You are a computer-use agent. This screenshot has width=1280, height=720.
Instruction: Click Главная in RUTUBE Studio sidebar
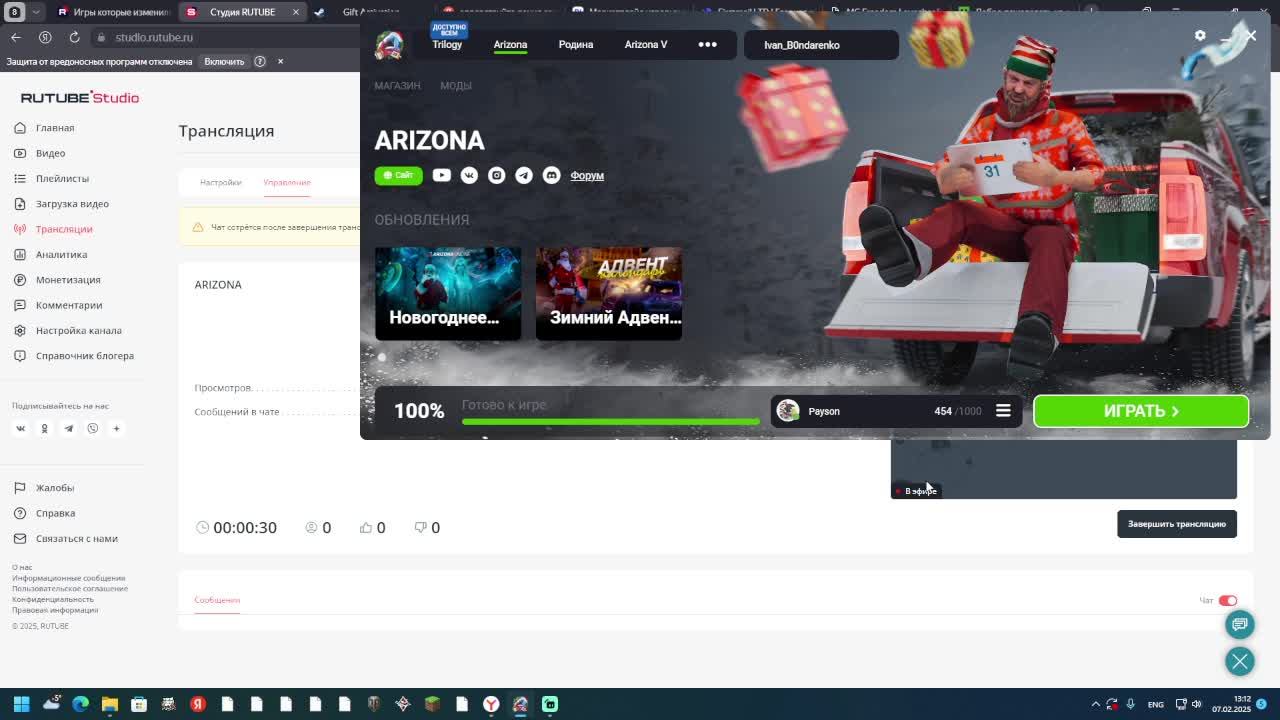point(55,128)
